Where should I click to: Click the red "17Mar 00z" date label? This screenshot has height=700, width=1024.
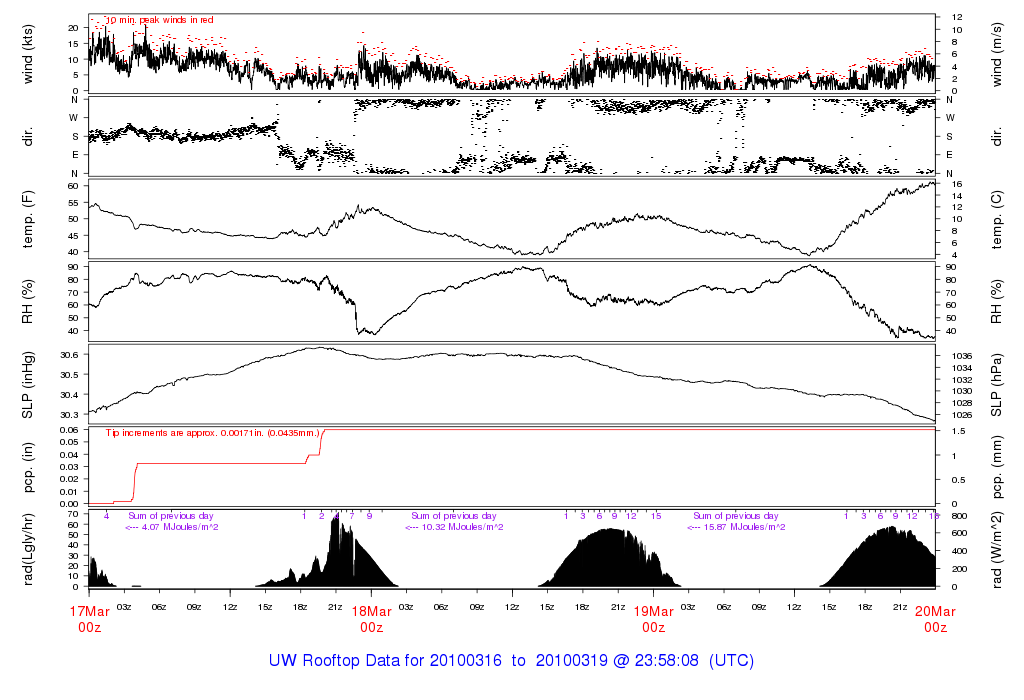[x=89, y=619]
